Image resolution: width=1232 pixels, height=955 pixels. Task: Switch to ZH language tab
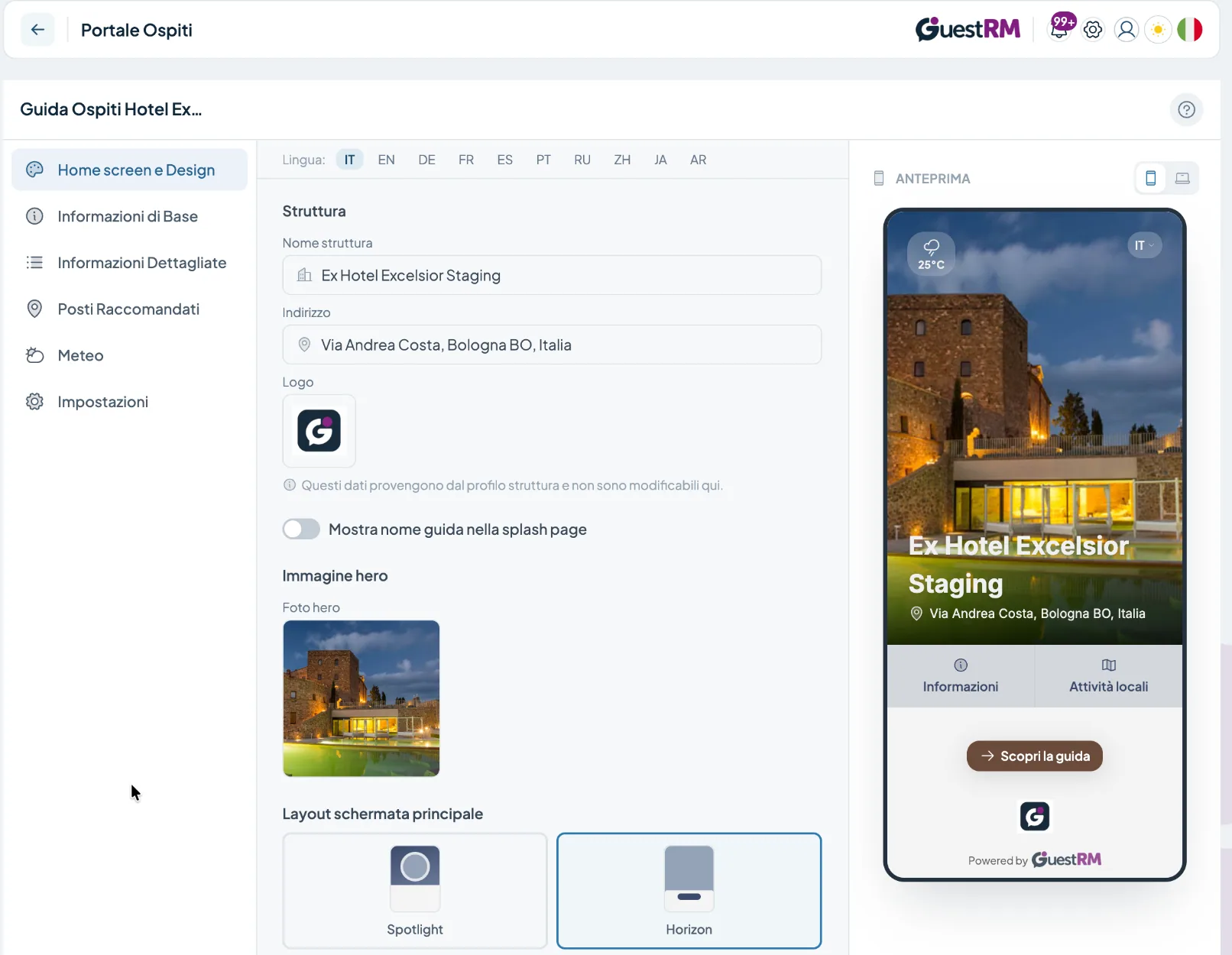(622, 160)
